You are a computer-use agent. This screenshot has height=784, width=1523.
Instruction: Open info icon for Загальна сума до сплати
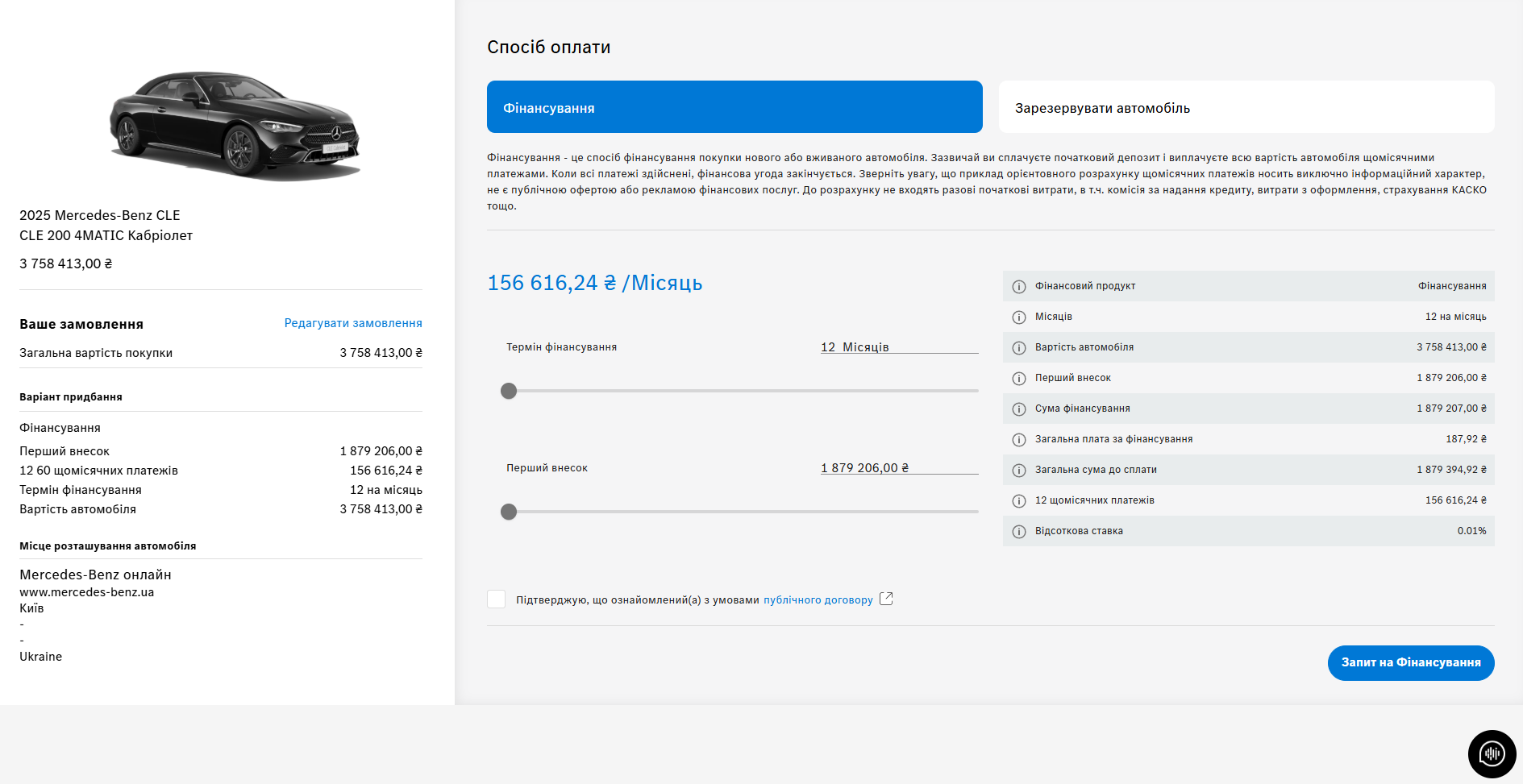pyautogui.click(x=1019, y=471)
